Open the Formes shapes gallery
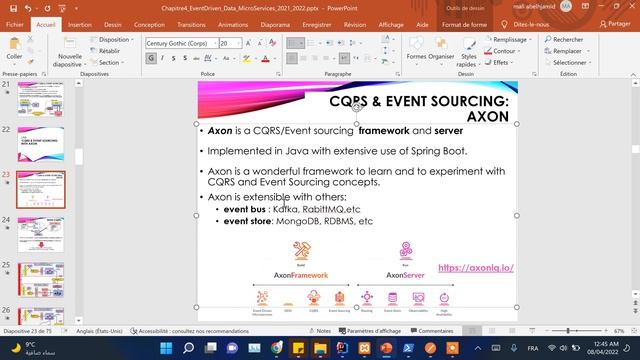The image size is (640, 360). point(416,52)
